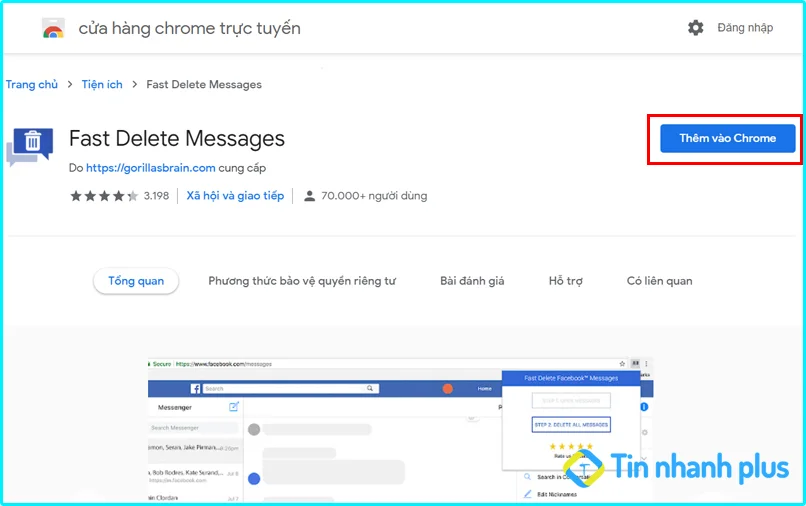
Task: Open the Hỗ trợ tab
Action: (565, 281)
